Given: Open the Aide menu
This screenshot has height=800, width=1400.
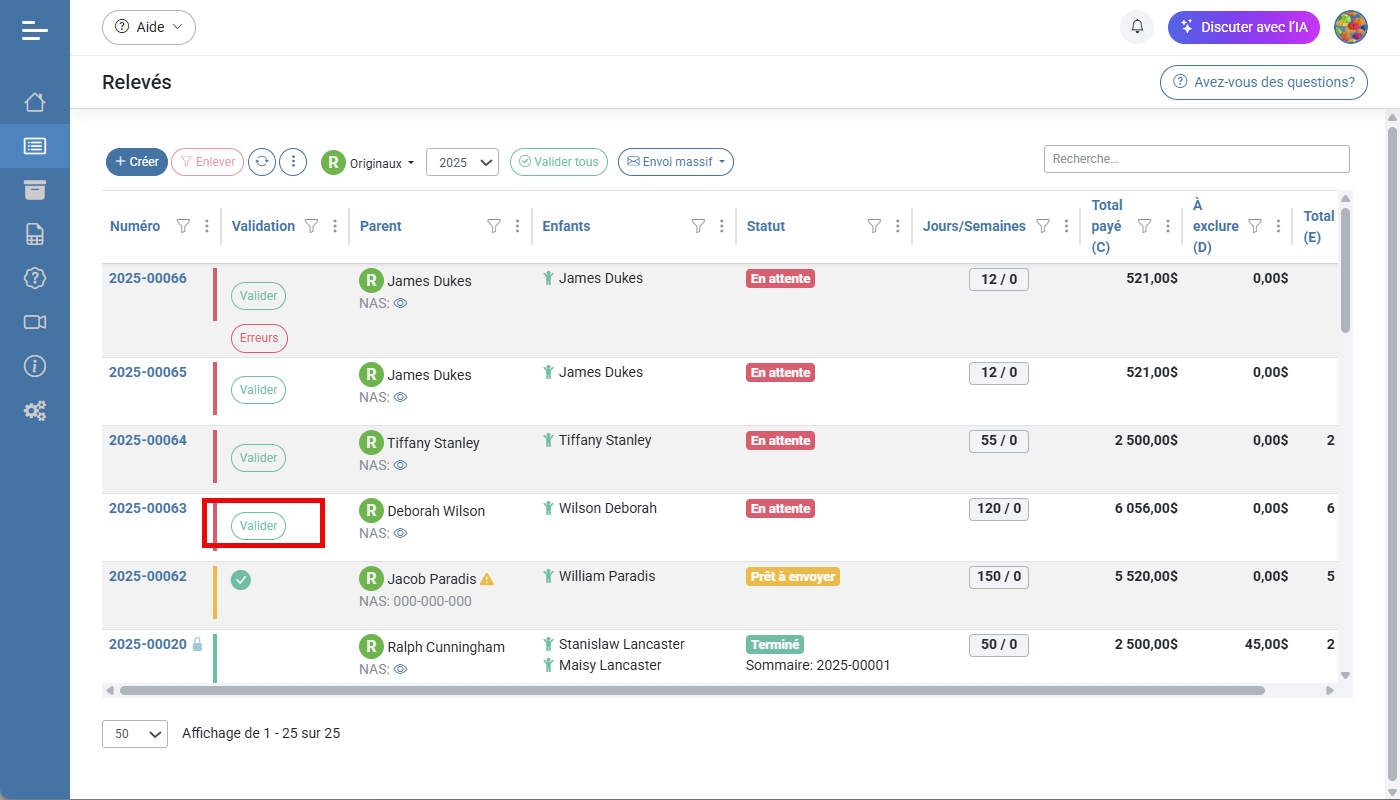Looking at the screenshot, I should (x=149, y=27).
